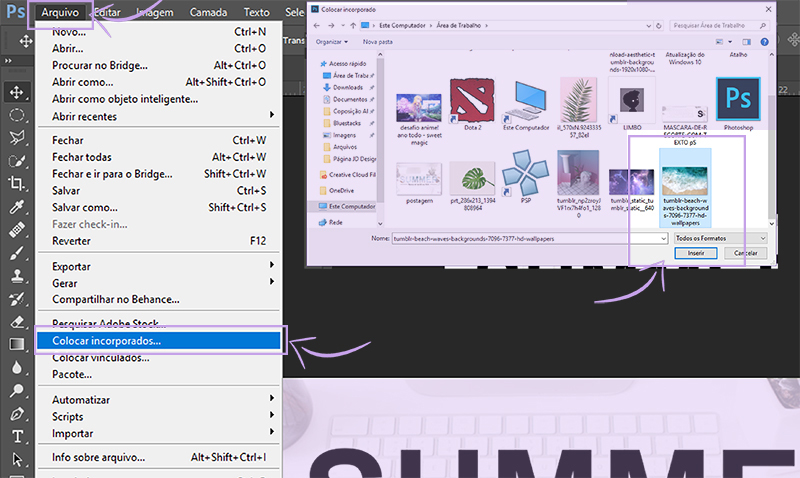The height and width of the screenshot is (478, 800).
Task: Select the Gradient tool
Action: pos(17,344)
